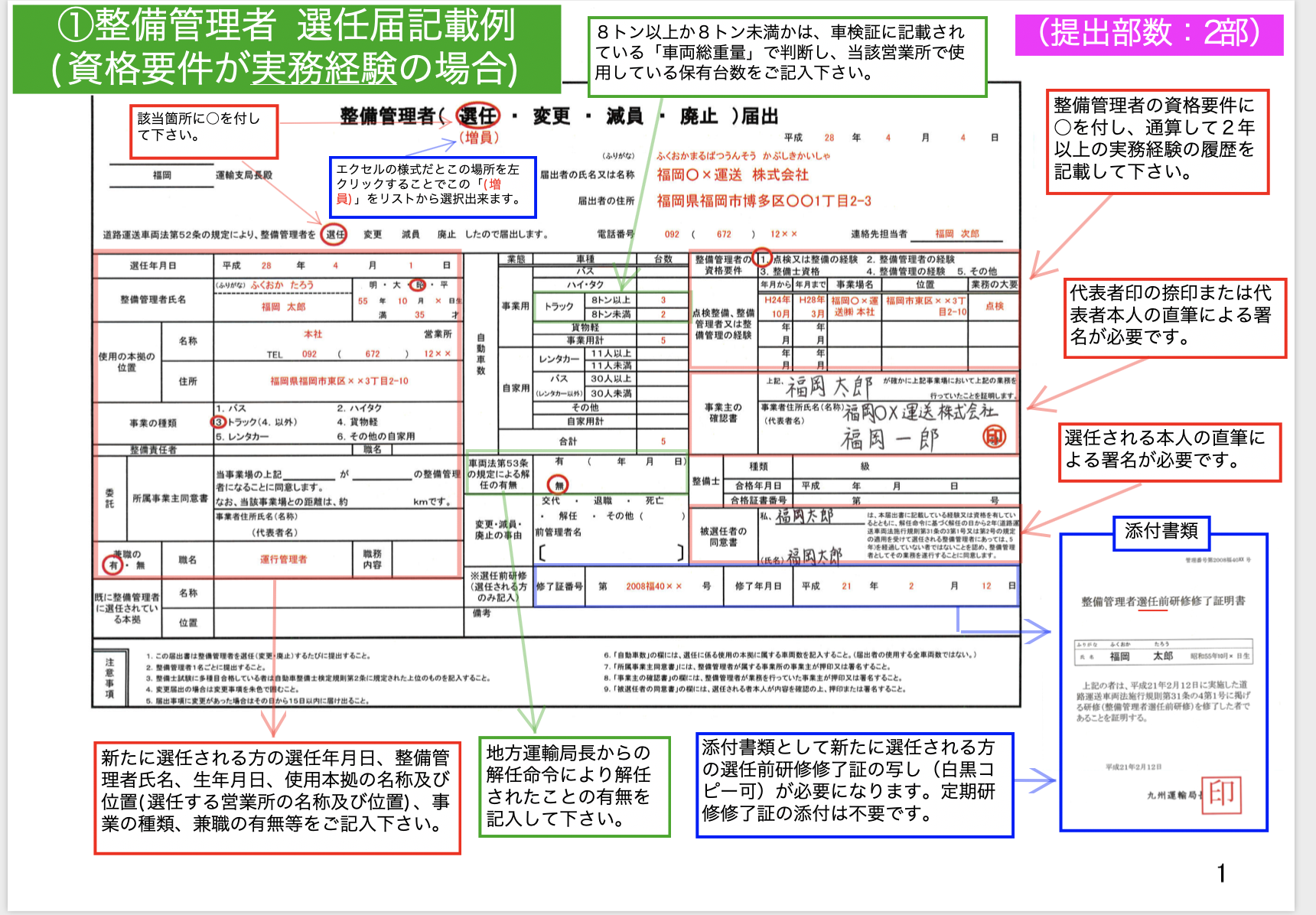Click the word 変更 in the form title
The height and width of the screenshot is (915, 1316).
point(552,116)
